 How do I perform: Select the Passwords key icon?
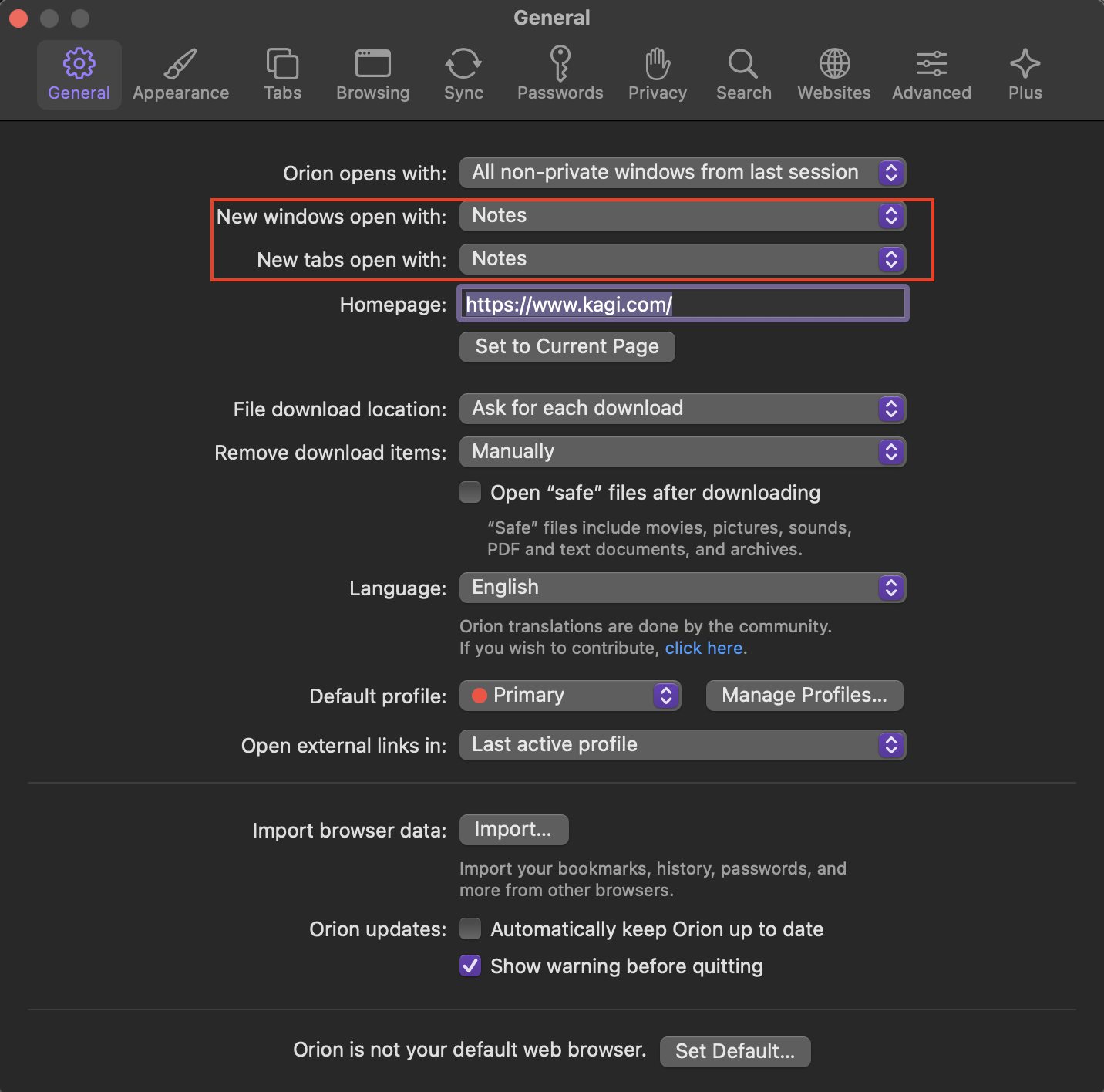point(560,64)
